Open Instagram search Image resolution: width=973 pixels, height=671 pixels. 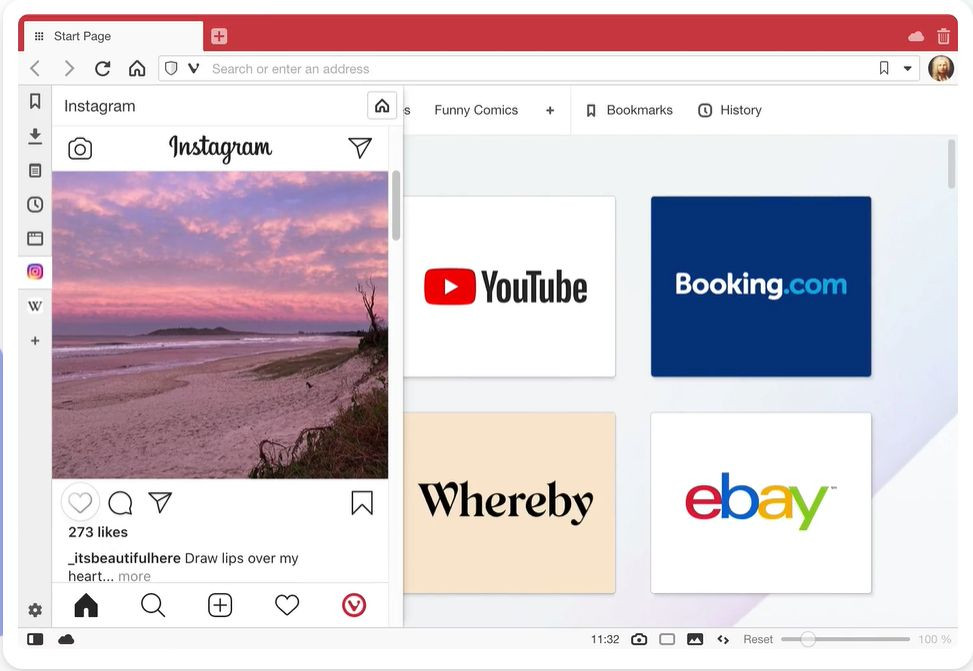153,605
